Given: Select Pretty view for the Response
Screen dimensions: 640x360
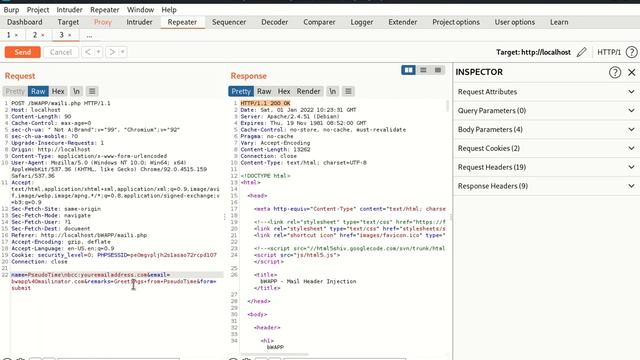Looking at the screenshot, I should click(241, 91).
